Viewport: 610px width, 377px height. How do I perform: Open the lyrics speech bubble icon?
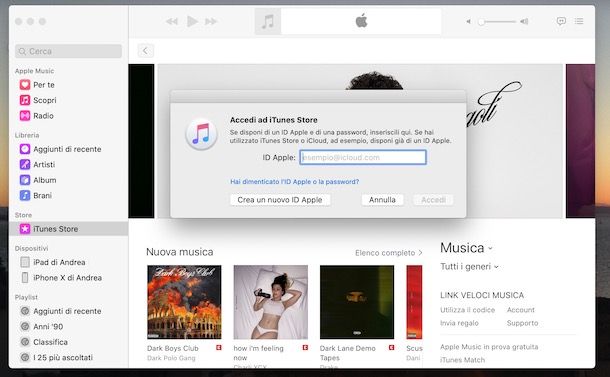(x=561, y=21)
